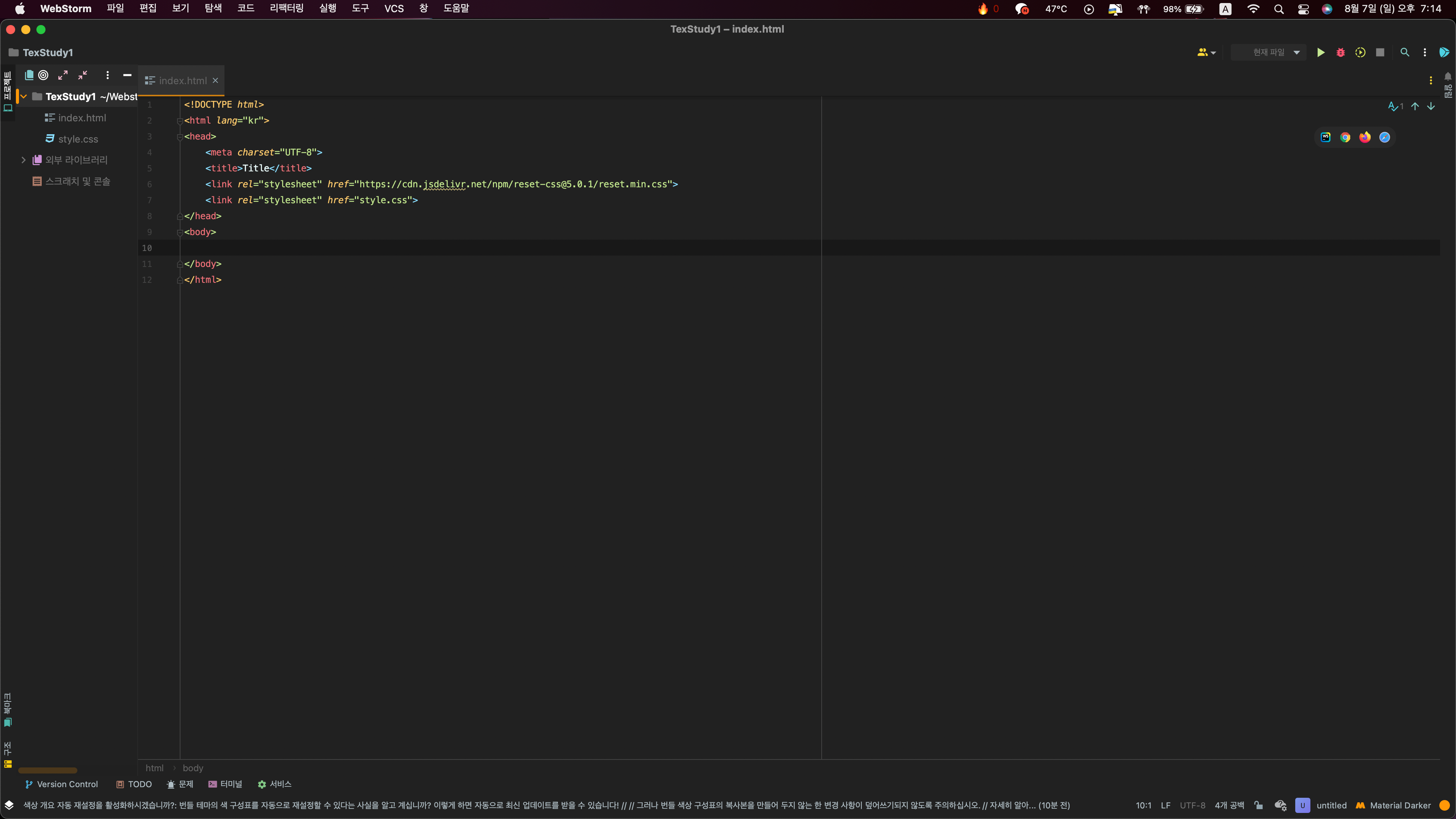This screenshot has height=819, width=1456.
Task: Click Select Opened File target icon
Action: click(x=44, y=75)
